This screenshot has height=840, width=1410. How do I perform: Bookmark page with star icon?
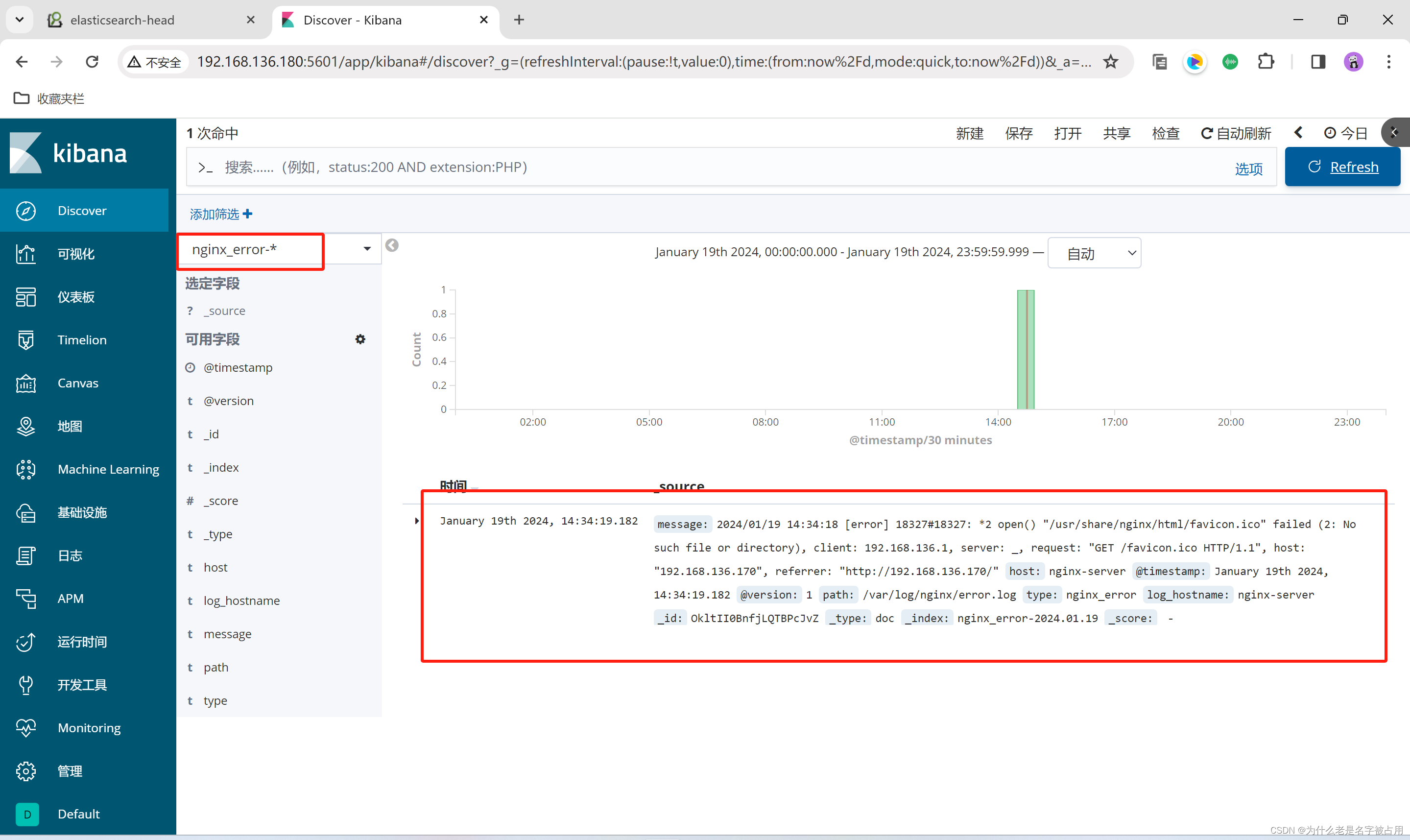[1111, 62]
